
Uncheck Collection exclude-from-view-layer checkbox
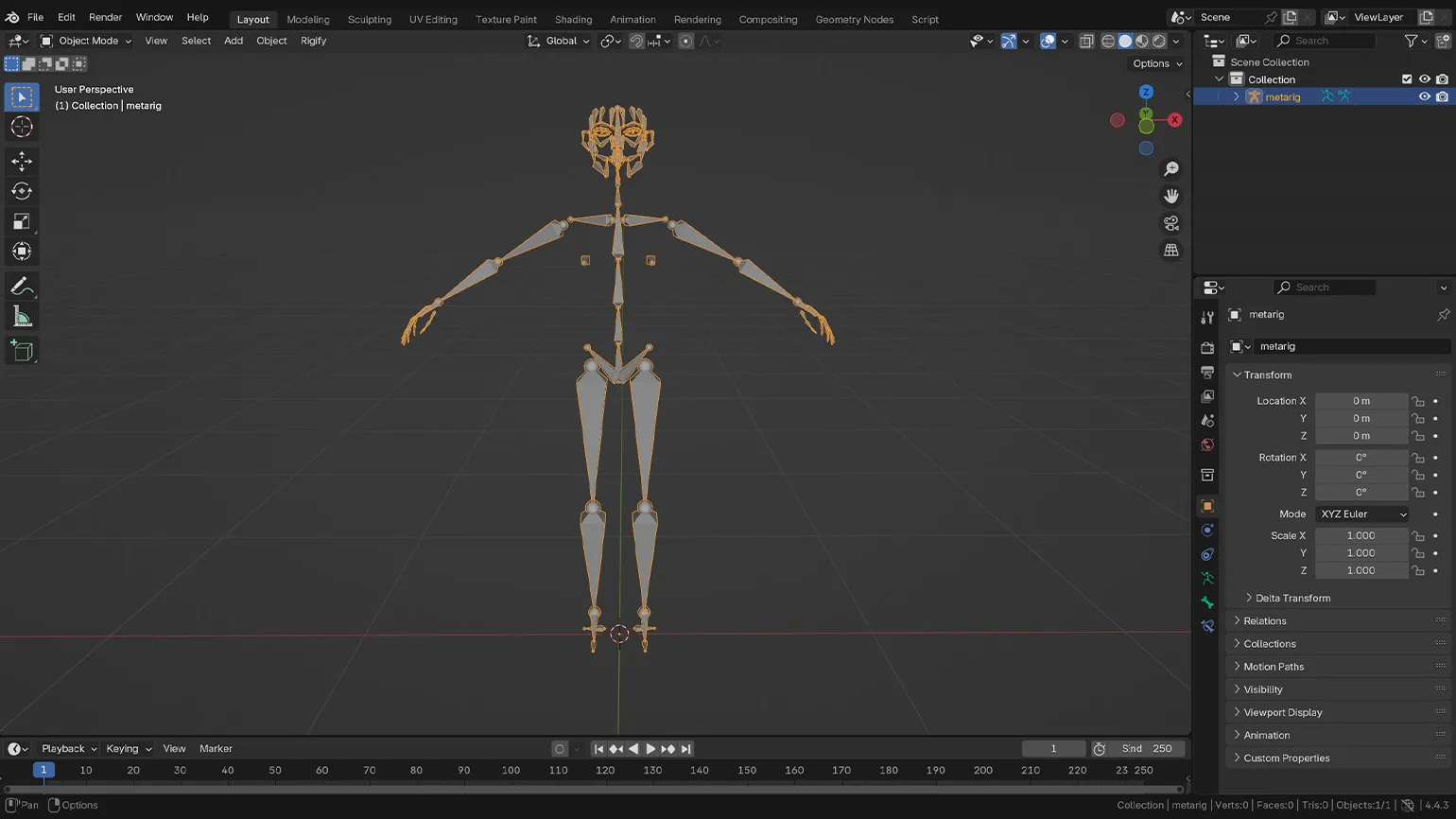pos(1407,79)
